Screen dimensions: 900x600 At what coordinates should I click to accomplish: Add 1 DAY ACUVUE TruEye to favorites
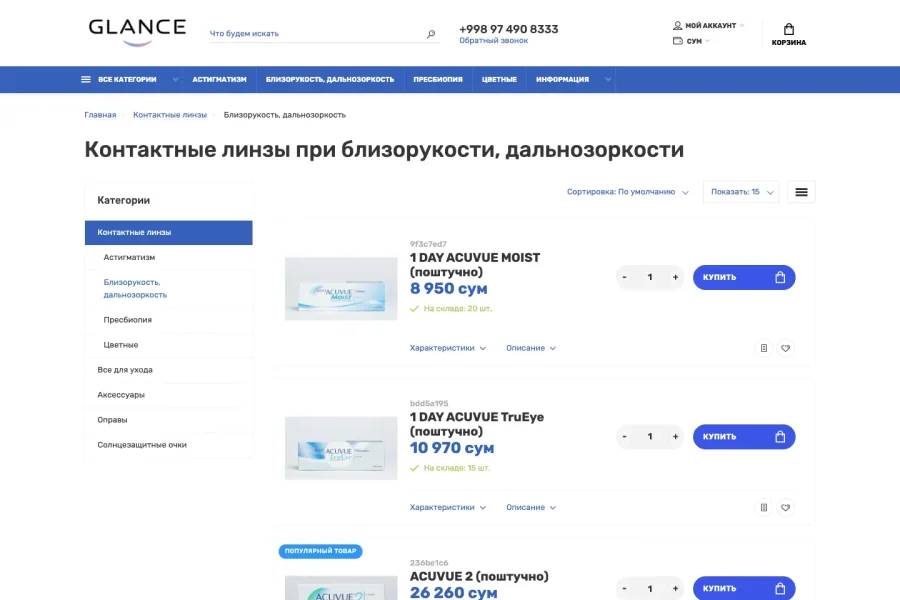coord(785,508)
